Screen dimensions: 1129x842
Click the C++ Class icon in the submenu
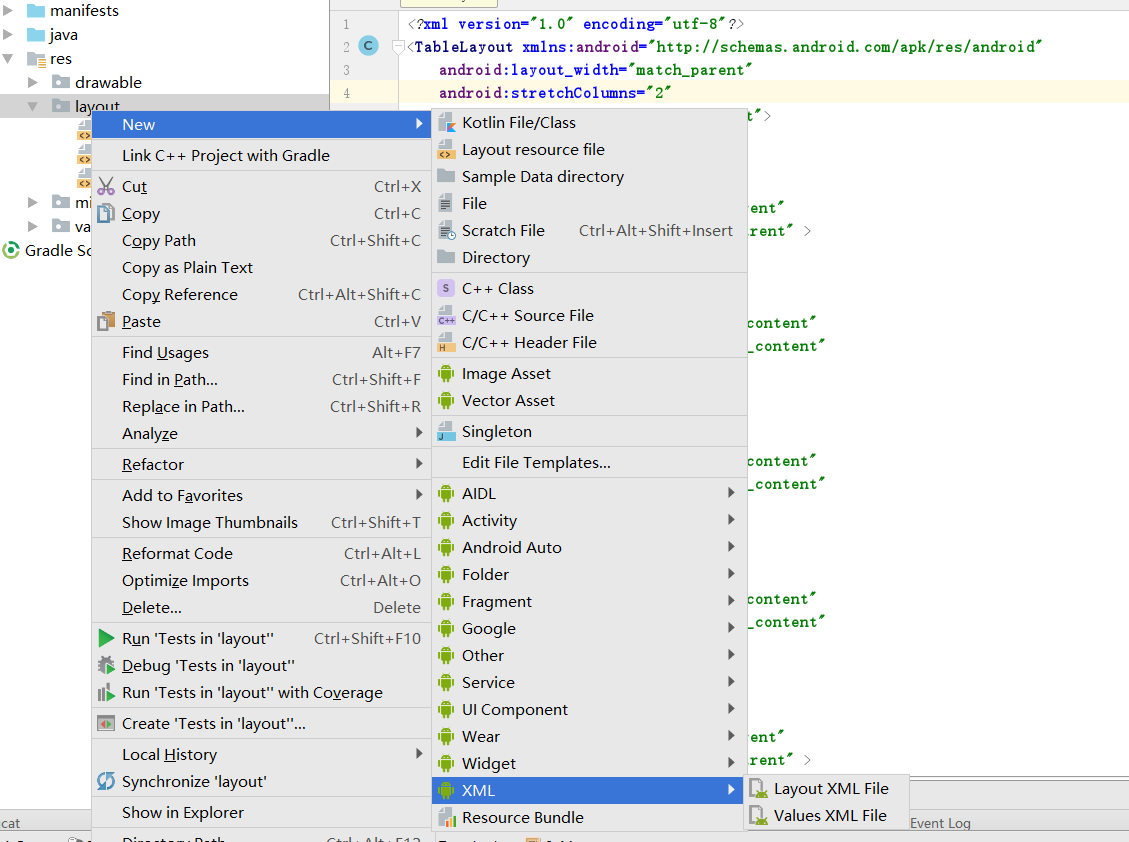pos(445,288)
